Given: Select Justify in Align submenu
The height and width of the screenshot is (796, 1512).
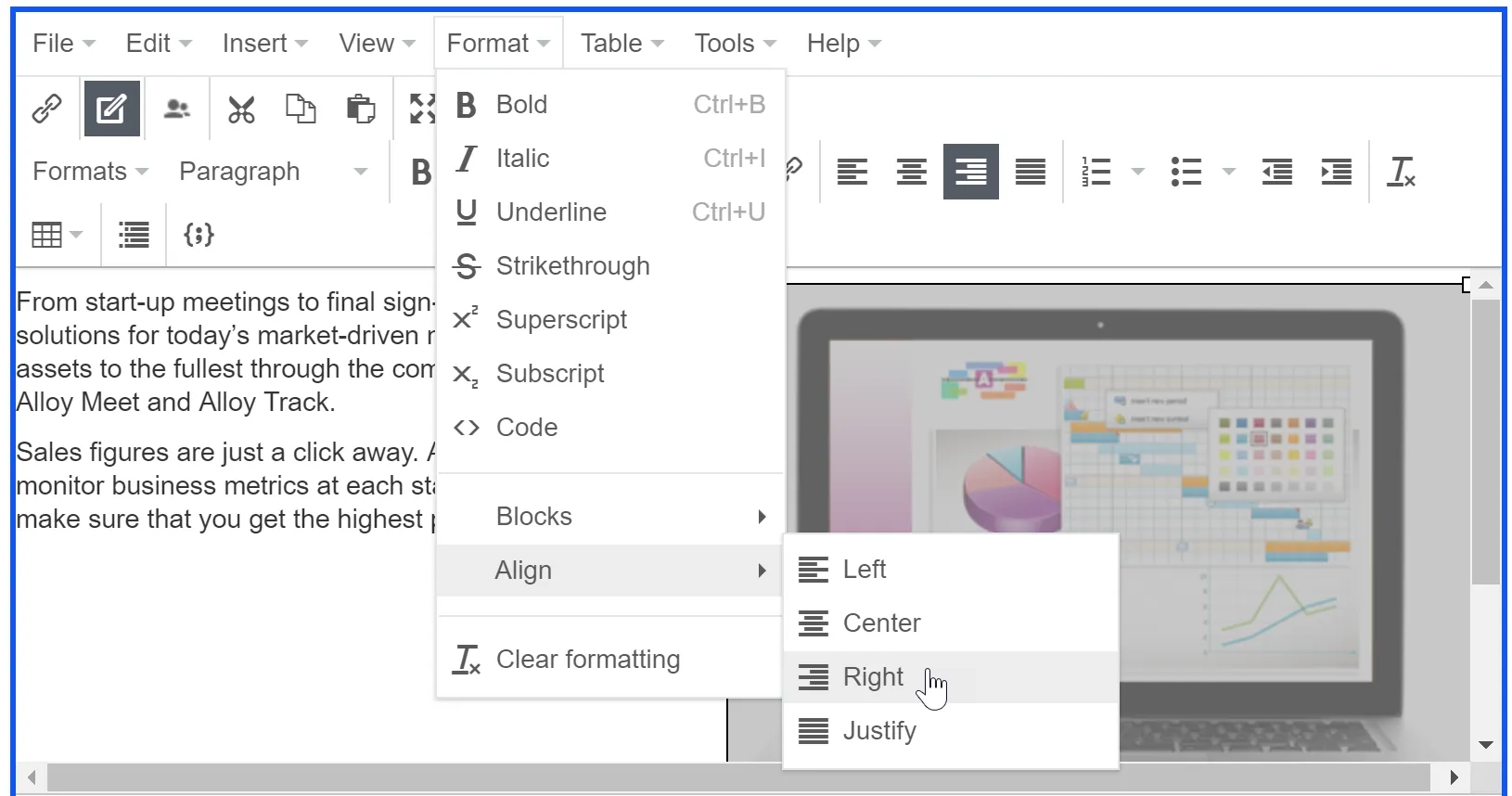Looking at the screenshot, I should [951, 731].
